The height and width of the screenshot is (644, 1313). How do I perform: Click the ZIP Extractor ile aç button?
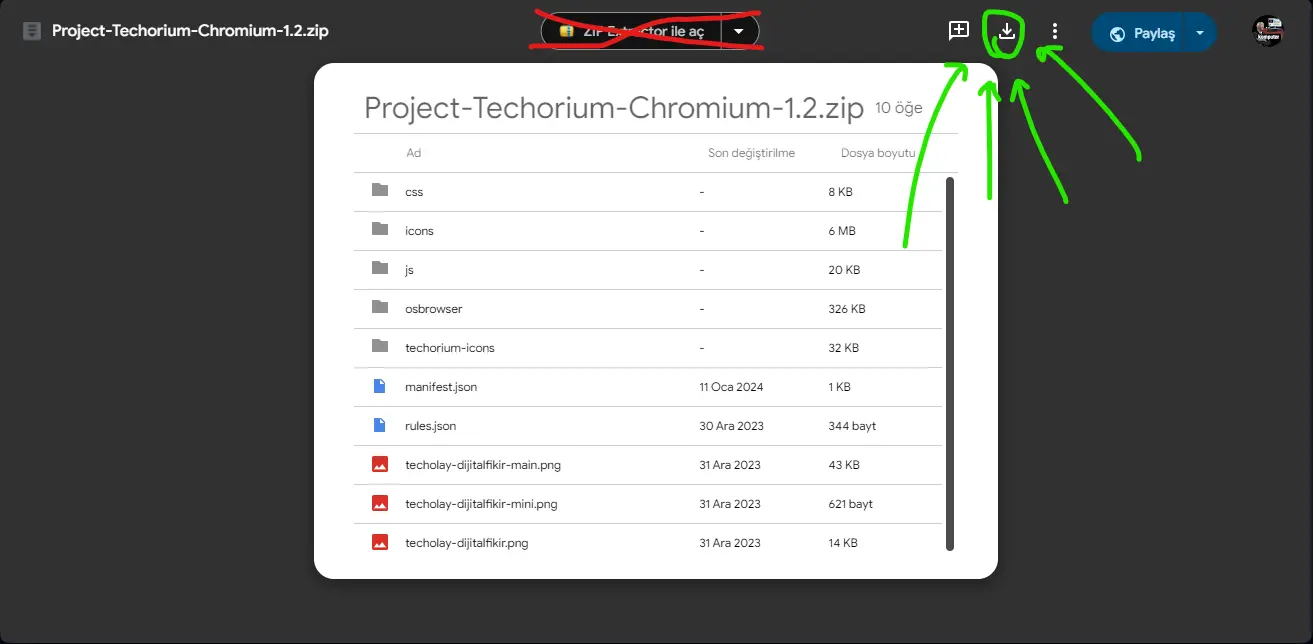pyautogui.click(x=631, y=31)
